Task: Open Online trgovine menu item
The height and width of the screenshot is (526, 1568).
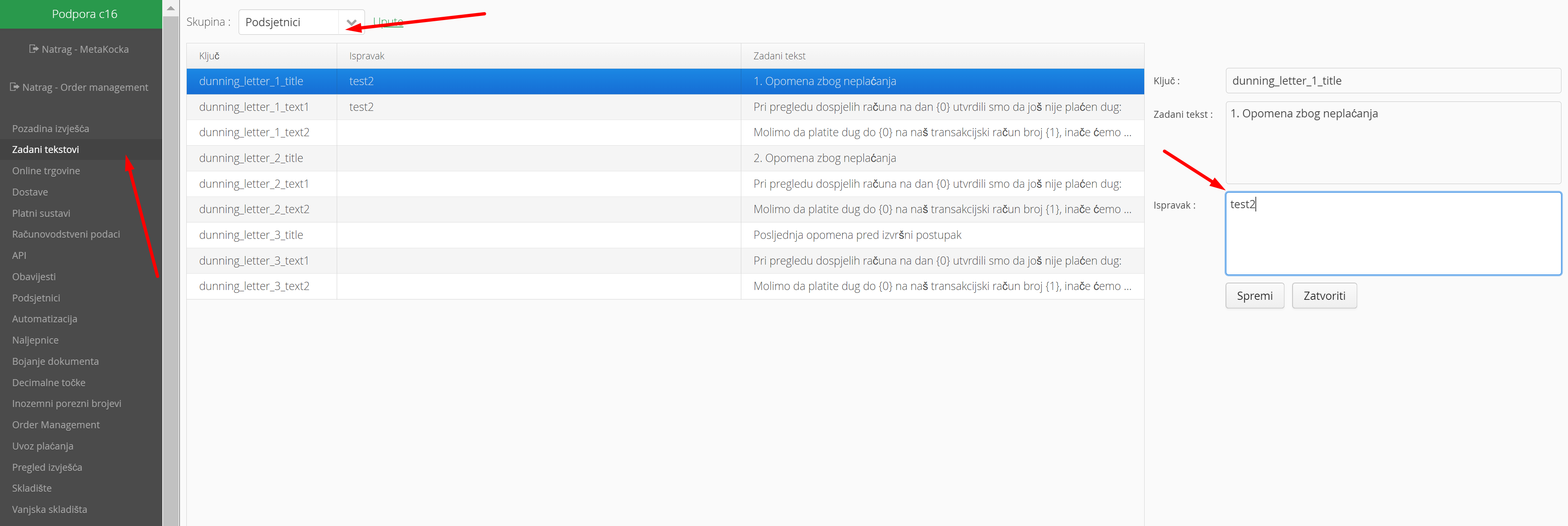Action: (x=46, y=171)
